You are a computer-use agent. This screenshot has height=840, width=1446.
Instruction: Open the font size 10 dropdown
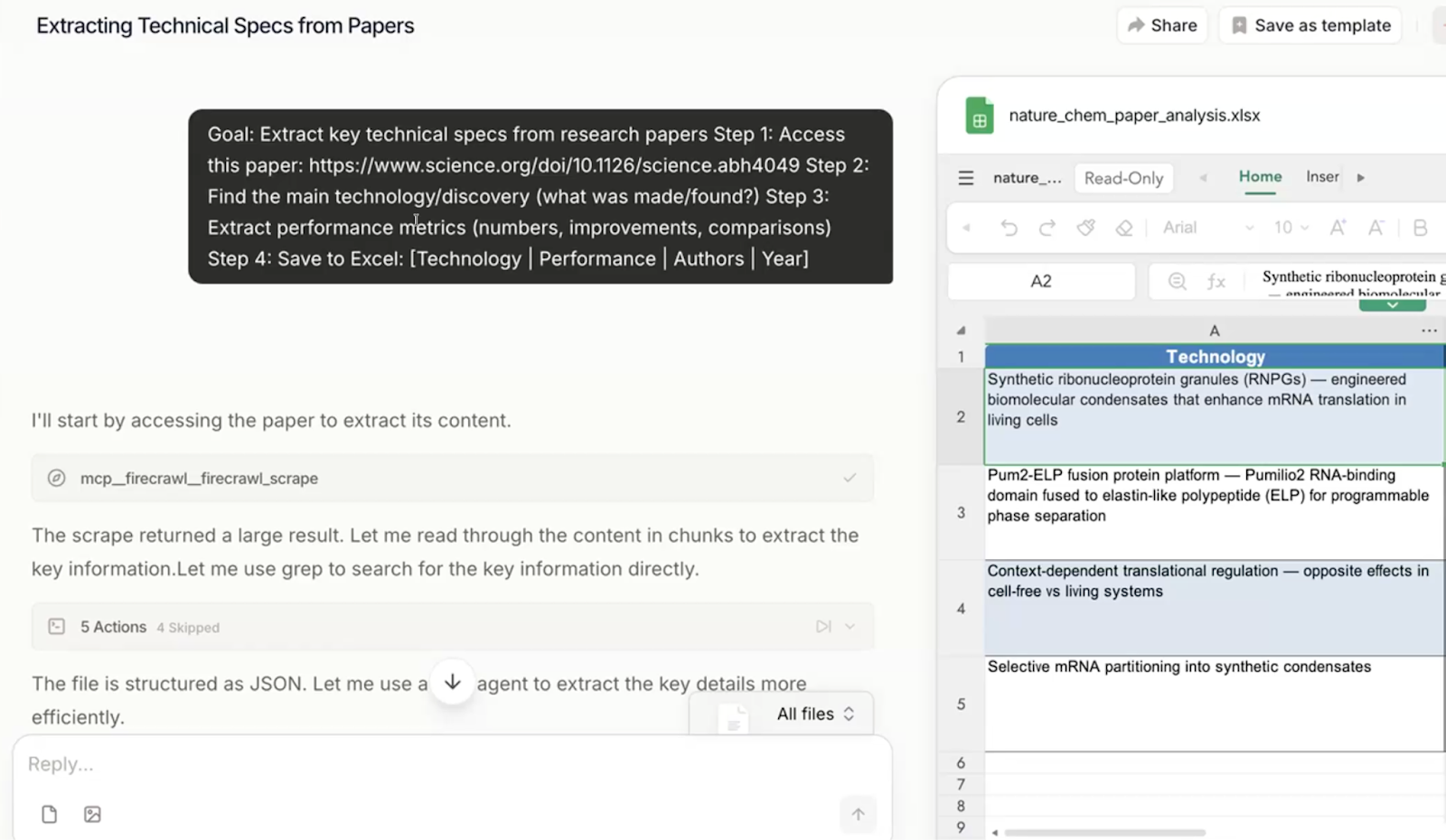coord(1291,228)
